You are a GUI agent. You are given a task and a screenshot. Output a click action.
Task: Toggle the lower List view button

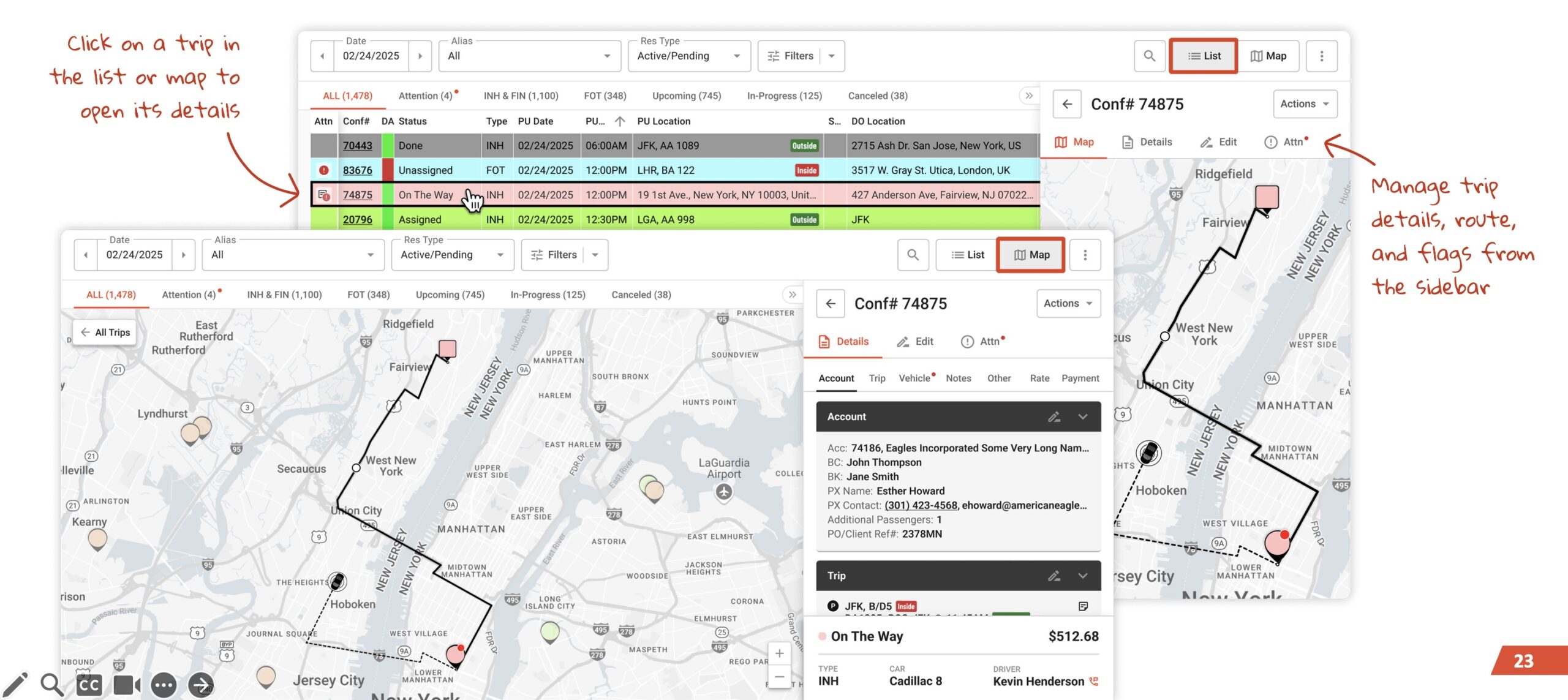(x=968, y=255)
